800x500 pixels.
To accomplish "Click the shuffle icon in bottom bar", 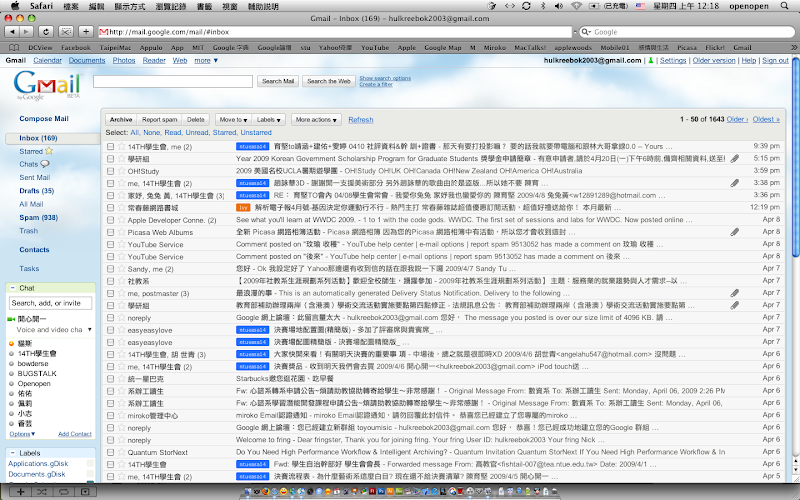I will point(42,492).
